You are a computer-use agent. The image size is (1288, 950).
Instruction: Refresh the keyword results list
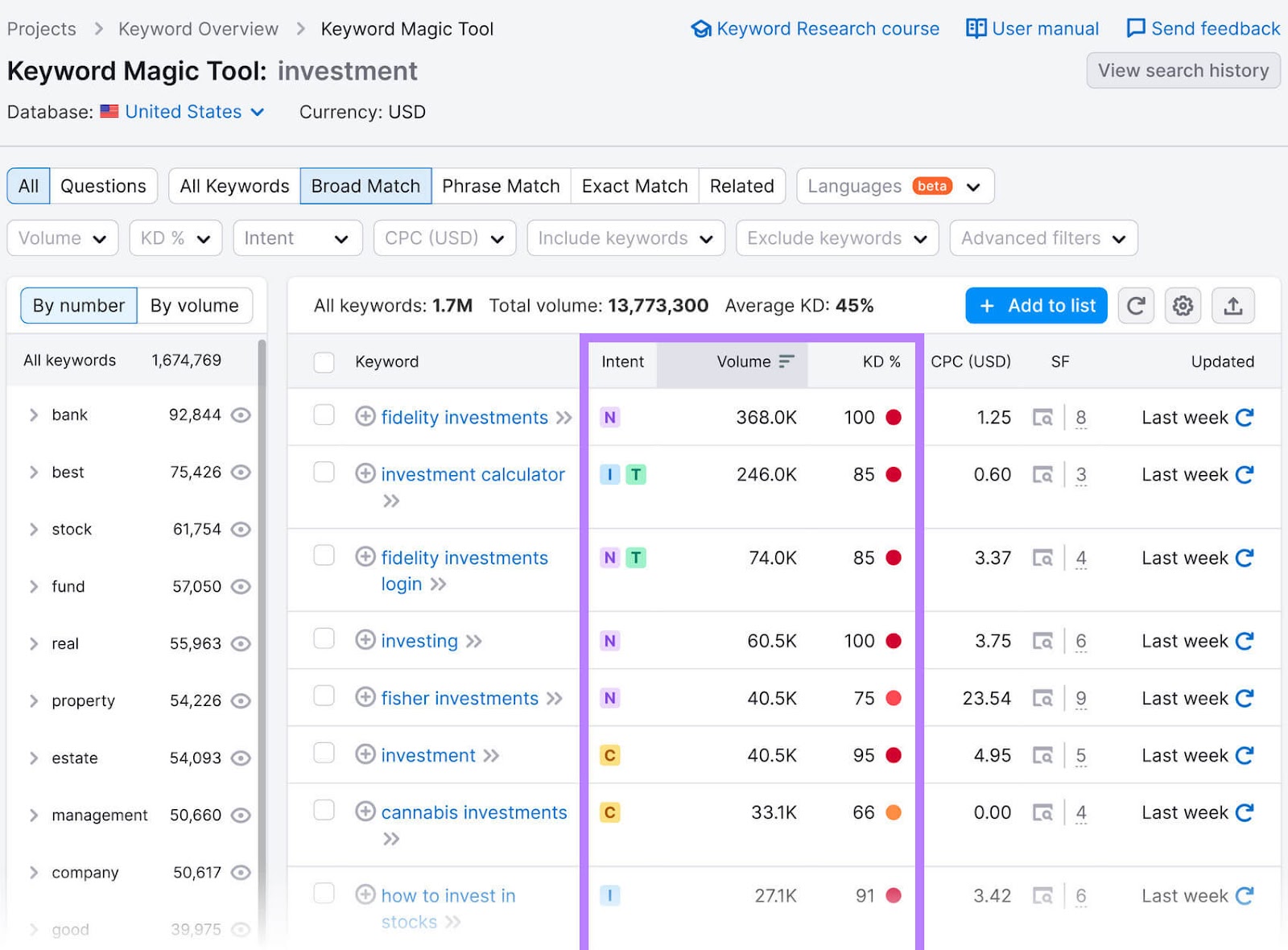coord(1136,306)
